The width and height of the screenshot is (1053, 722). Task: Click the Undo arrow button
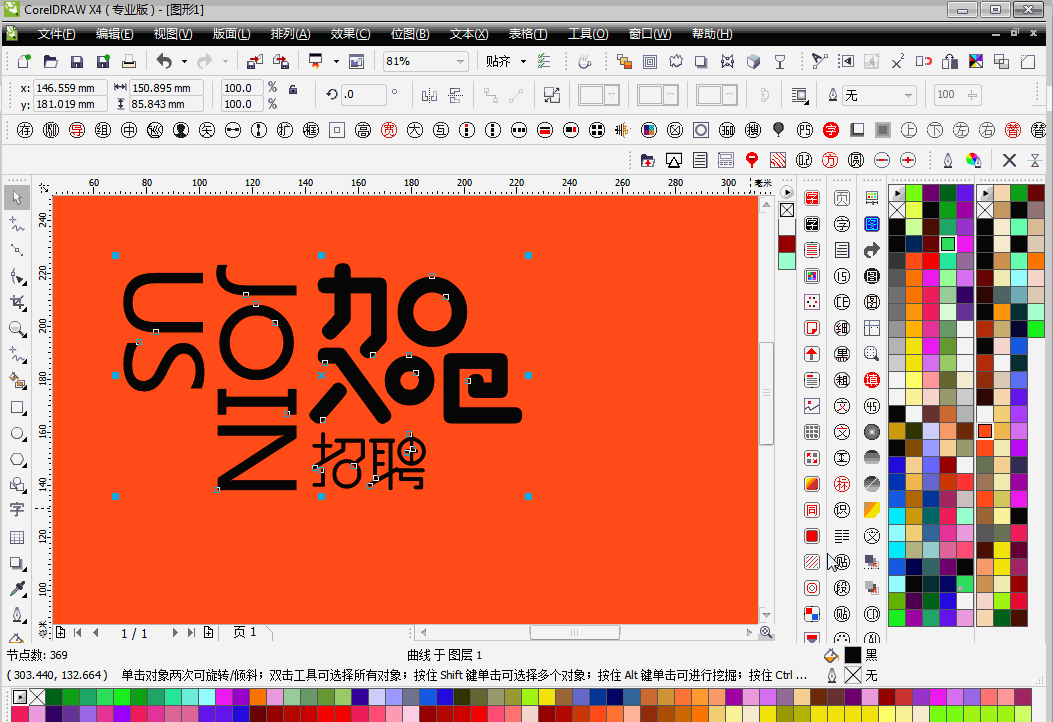164,62
